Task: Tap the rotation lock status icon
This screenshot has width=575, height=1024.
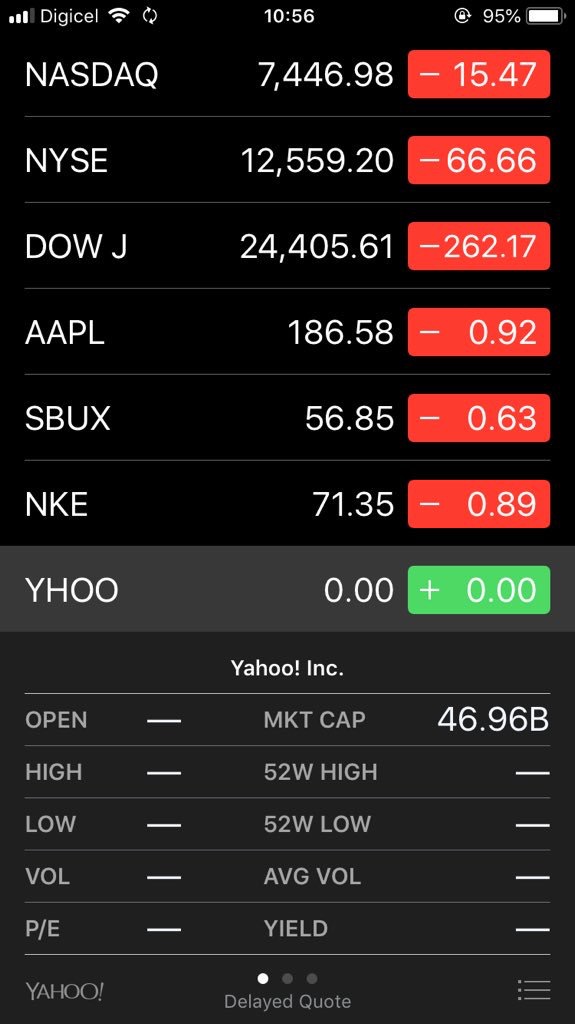Action: tap(463, 16)
